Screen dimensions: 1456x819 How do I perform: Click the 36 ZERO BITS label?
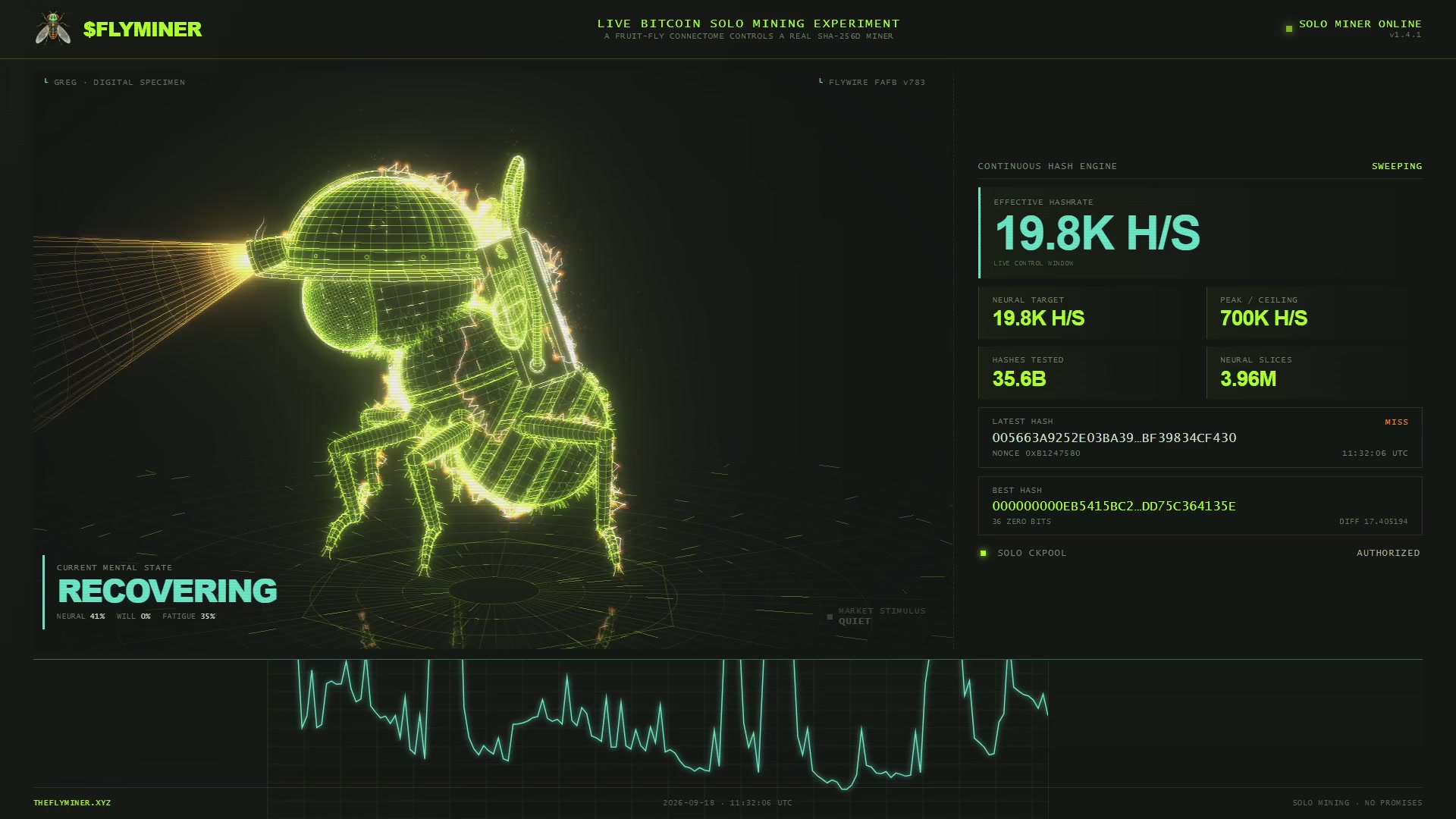[1021, 522]
